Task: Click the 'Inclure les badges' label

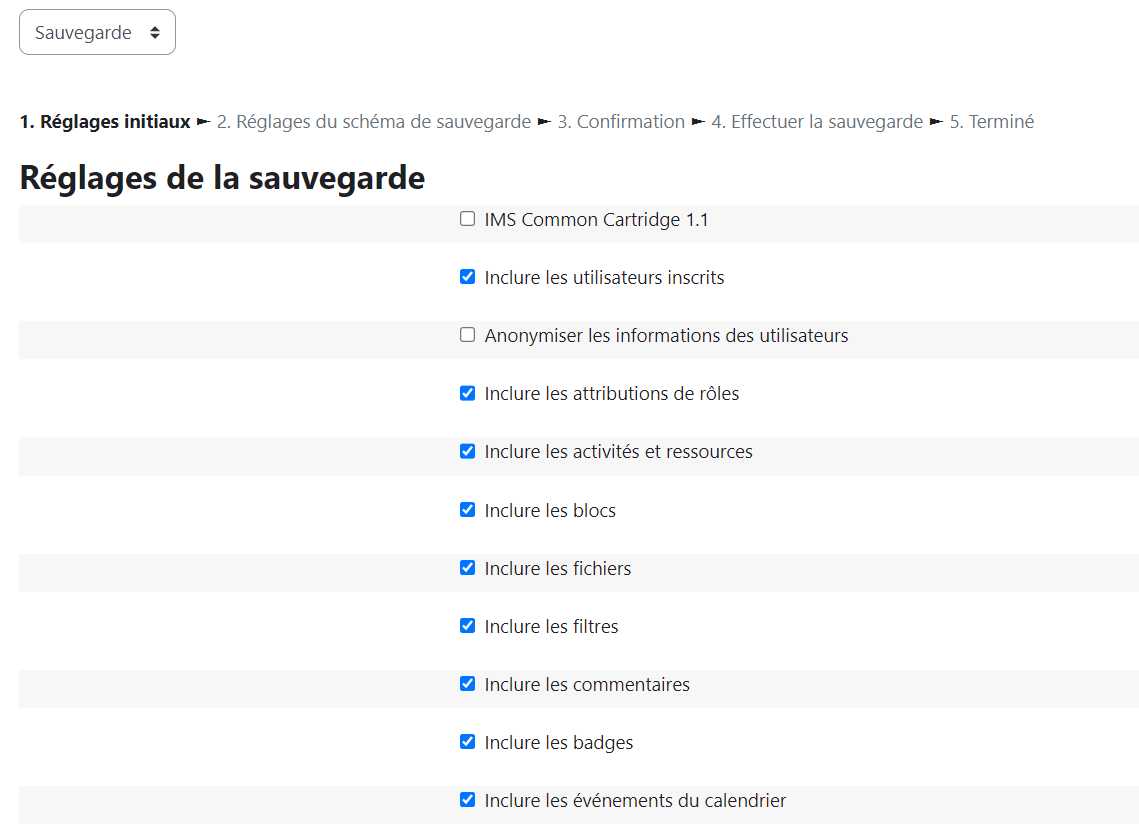Action: [x=559, y=743]
